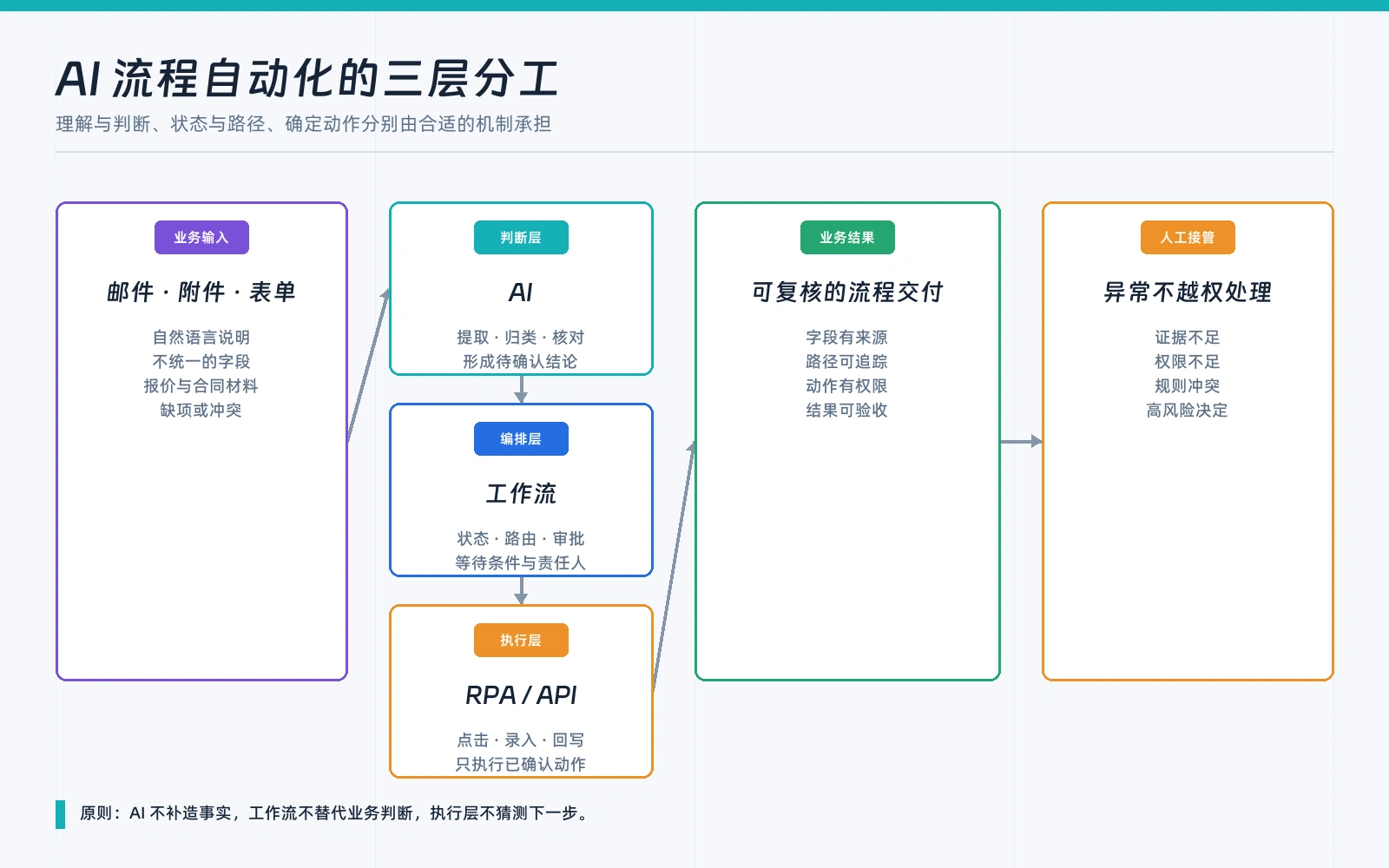Click the text 报价与合同材料
1389x868 pixels.
coord(201,385)
